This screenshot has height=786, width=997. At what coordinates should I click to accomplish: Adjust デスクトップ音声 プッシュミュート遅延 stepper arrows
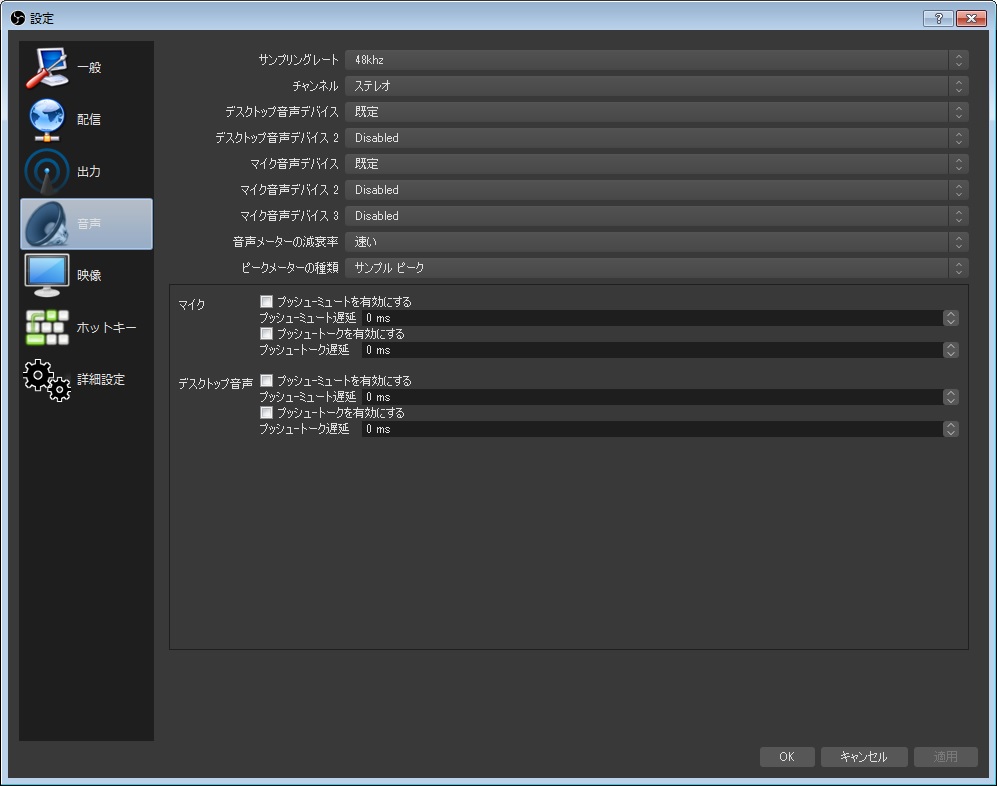951,397
